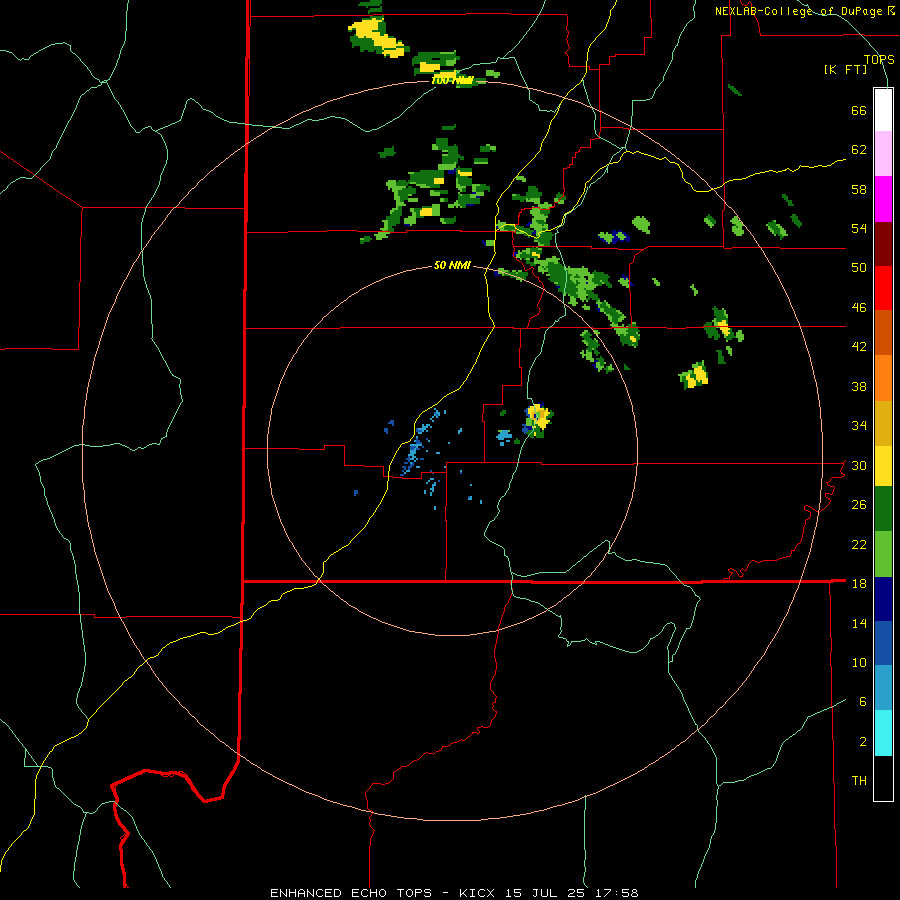900x900 pixels.
Task: Click the "26" legend value
Action: click(859, 505)
